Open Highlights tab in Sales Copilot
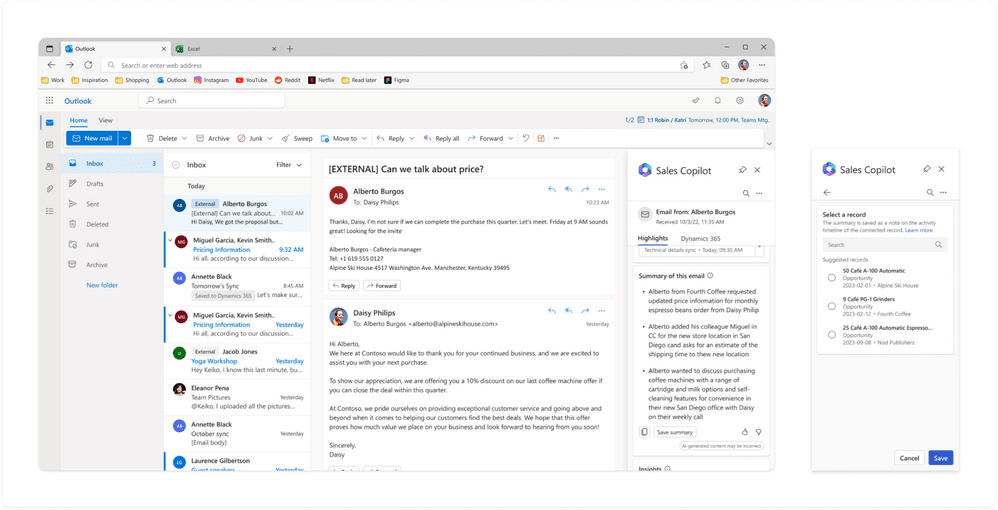The width and height of the screenshot is (998, 510). [x=652, y=239]
